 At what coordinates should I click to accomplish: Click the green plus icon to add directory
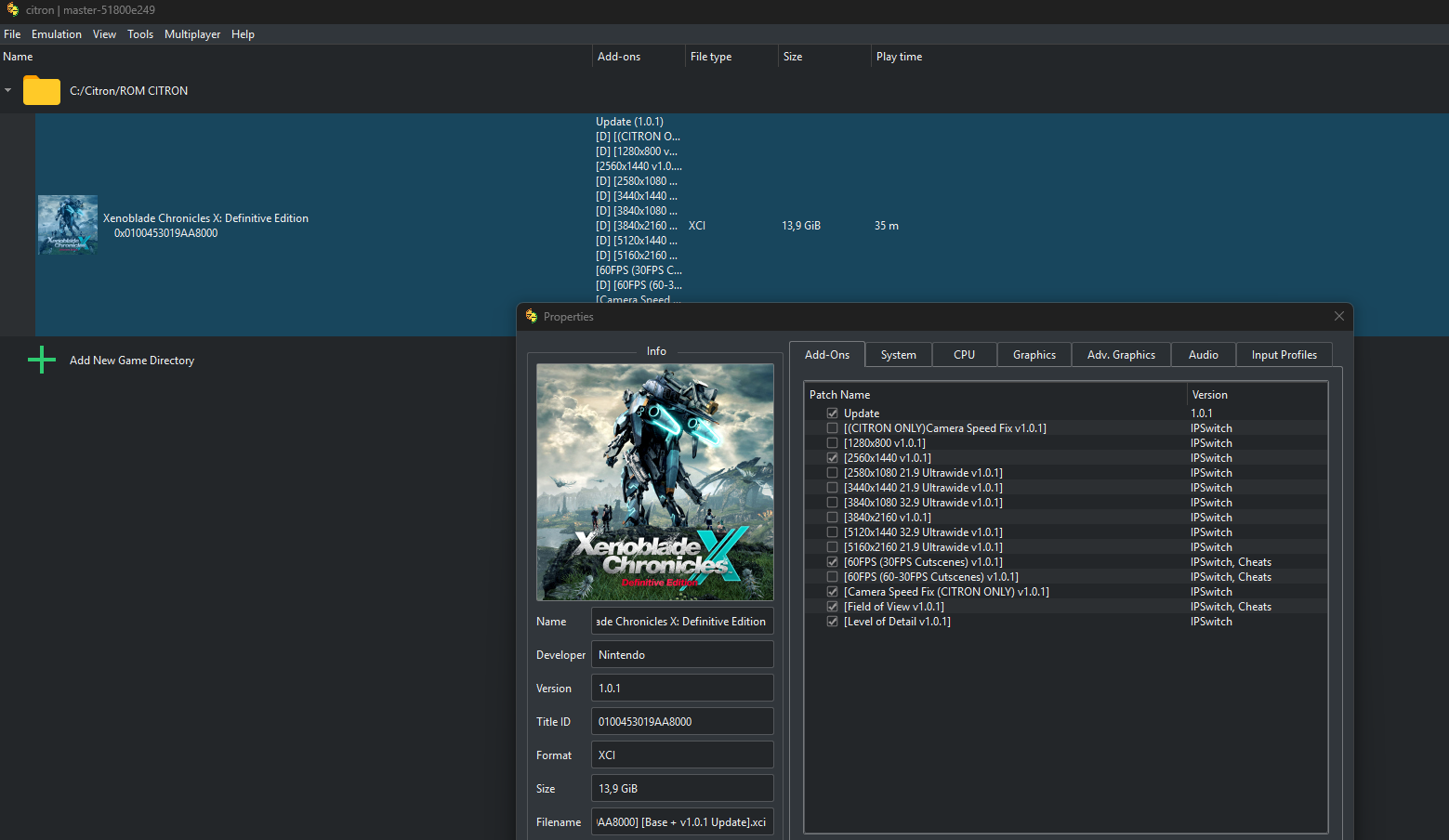(42, 360)
